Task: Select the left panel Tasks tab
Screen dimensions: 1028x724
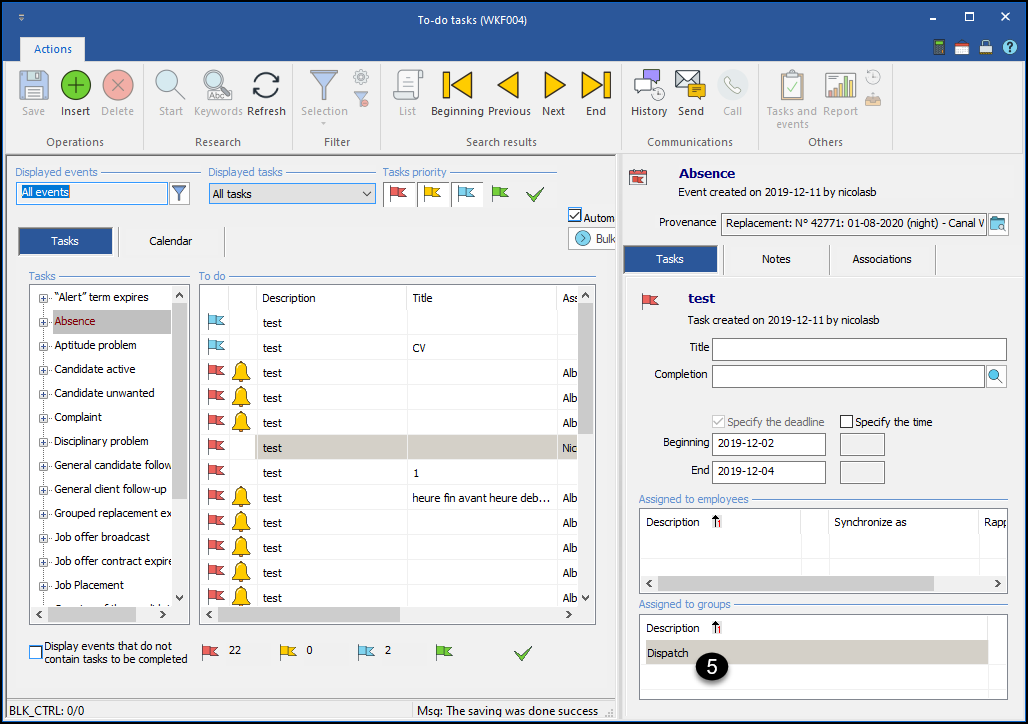Action: coord(65,241)
